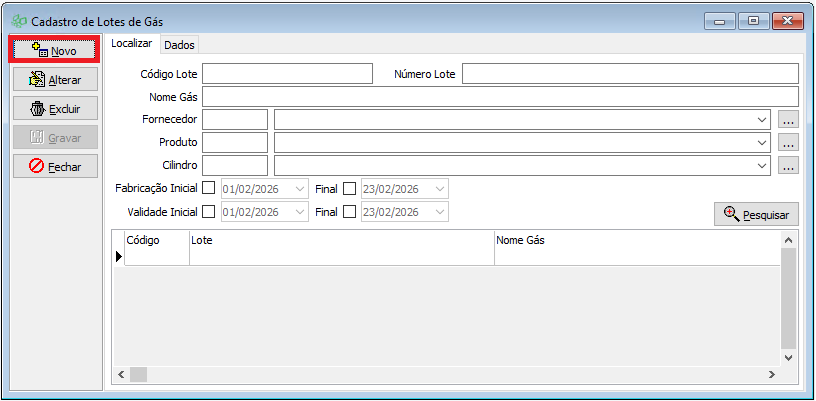
Task: Toggle Fabricação Final date checkbox
Action: click(349, 188)
